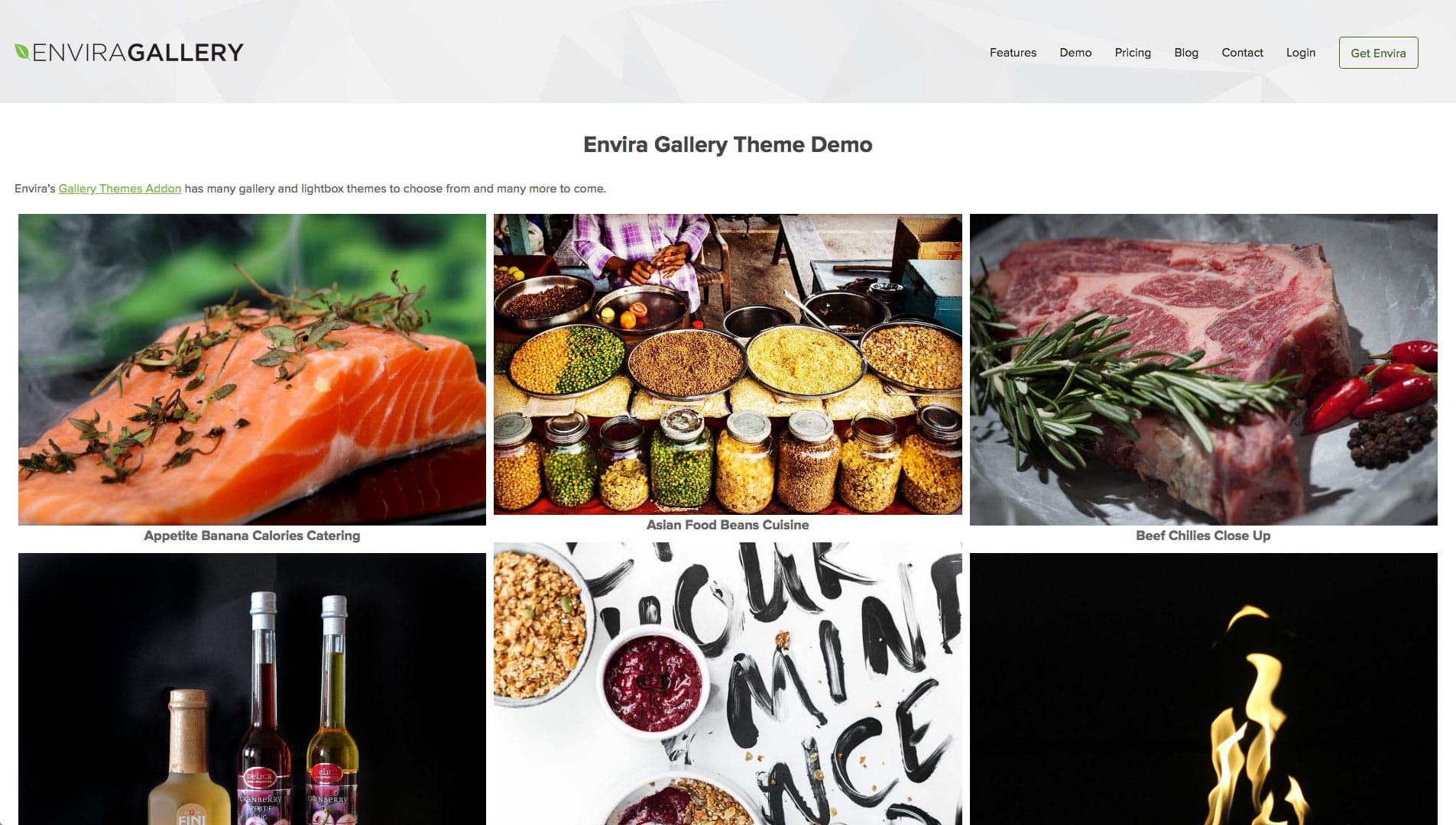1456x825 pixels.
Task: Click the Envira Gallery leaf logo
Action: (22, 52)
